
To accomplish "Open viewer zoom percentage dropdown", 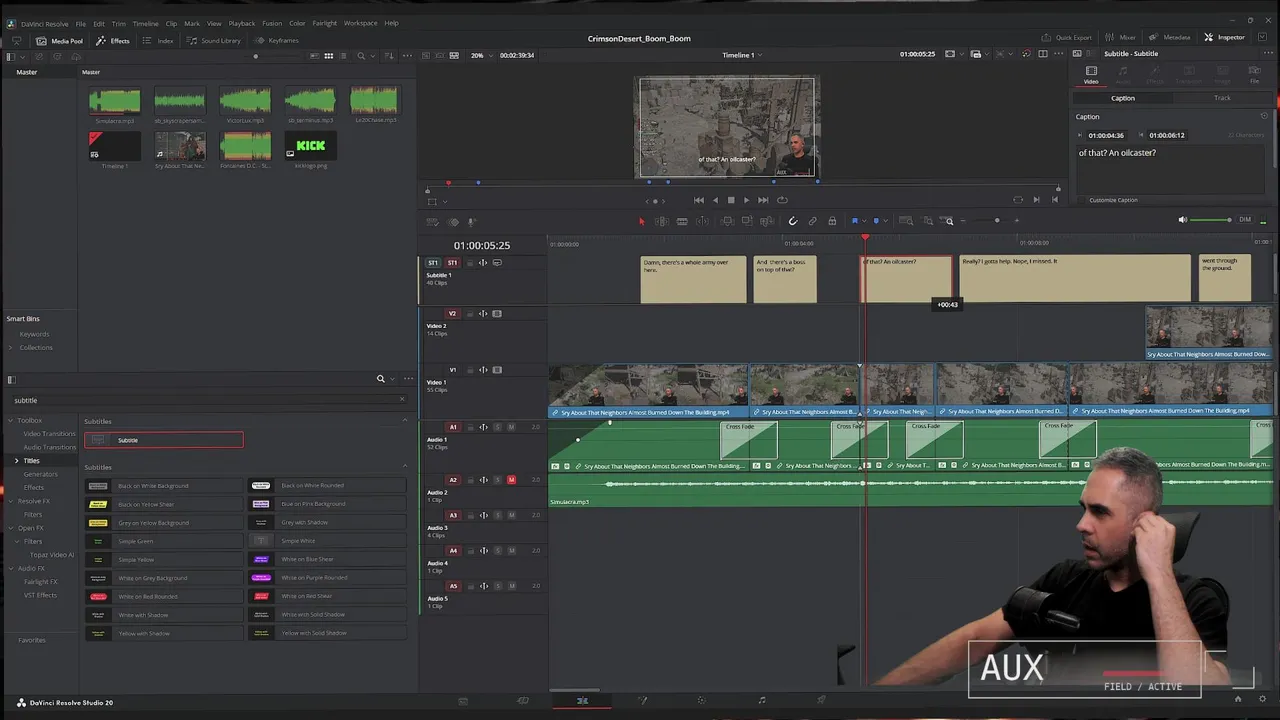I will pyautogui.click(x=483, y=55).
